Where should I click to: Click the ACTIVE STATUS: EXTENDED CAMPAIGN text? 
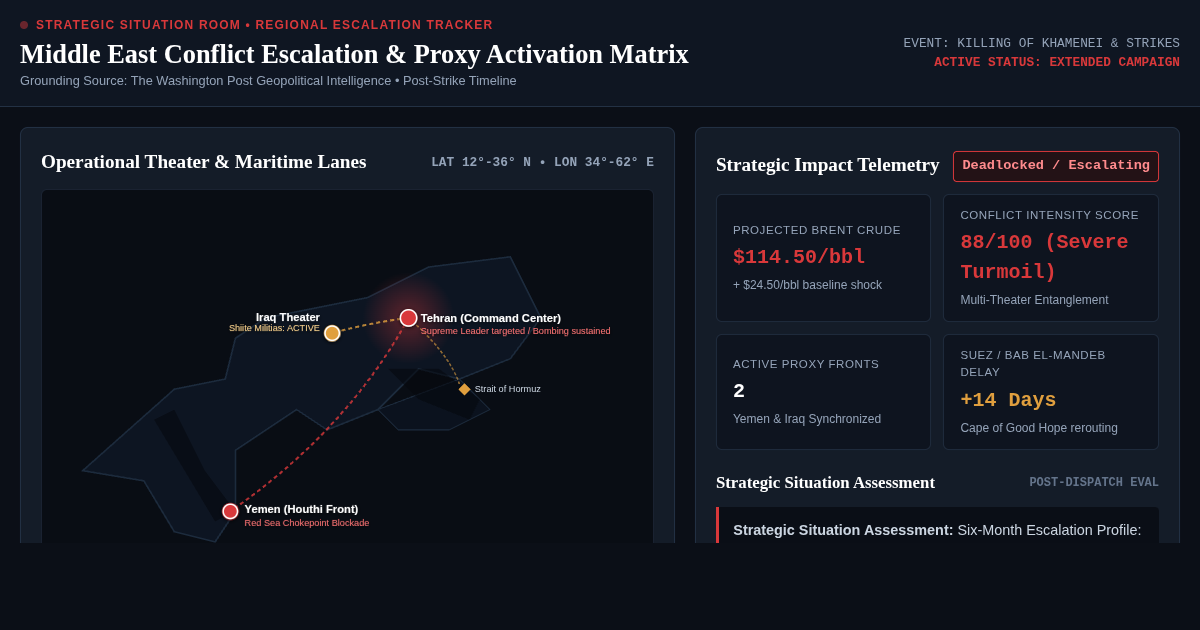pyautogui.click(x=1057, y=62)
